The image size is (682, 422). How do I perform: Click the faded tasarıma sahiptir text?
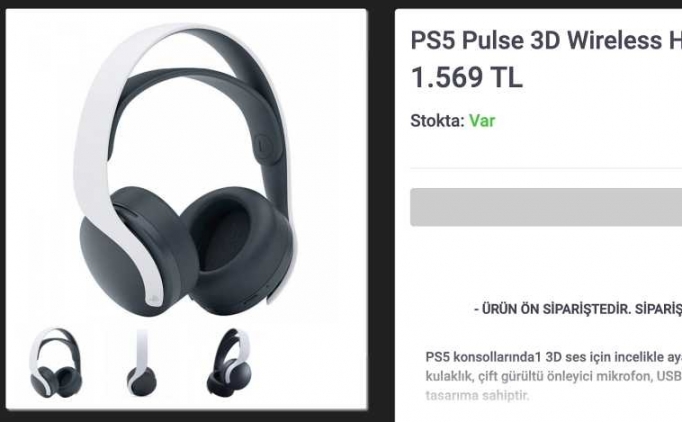coord(477,395)
